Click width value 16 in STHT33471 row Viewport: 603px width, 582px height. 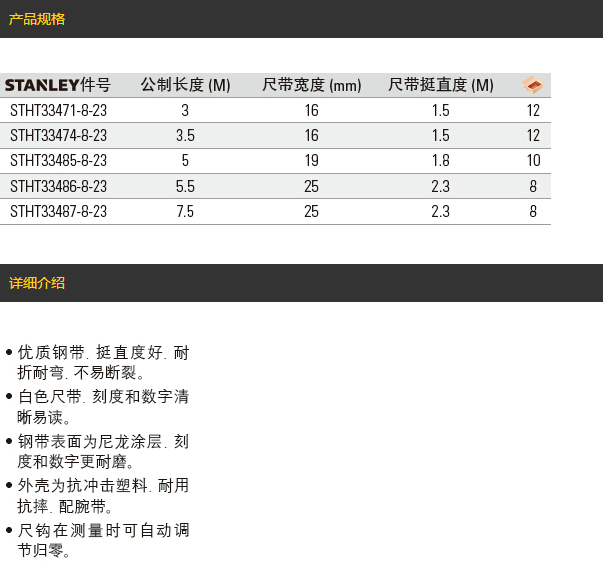click(311, 110)
